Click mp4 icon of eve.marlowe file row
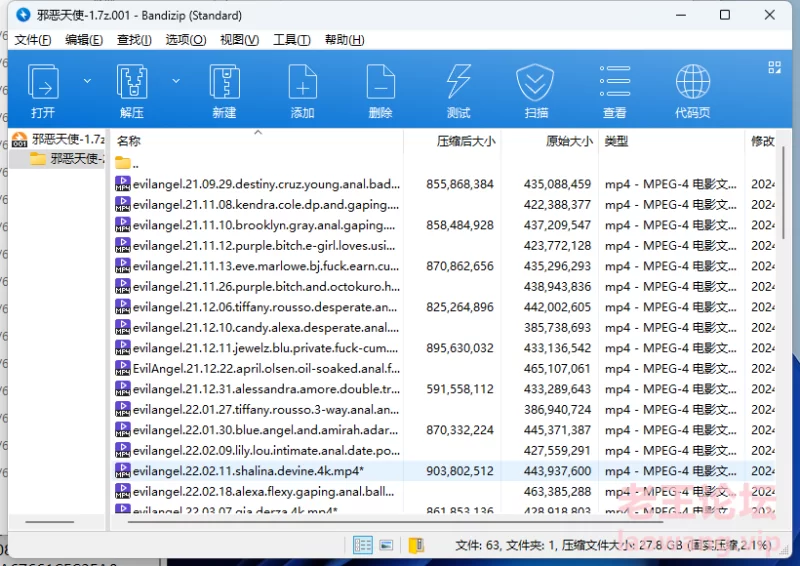 [x=123, y=265]
